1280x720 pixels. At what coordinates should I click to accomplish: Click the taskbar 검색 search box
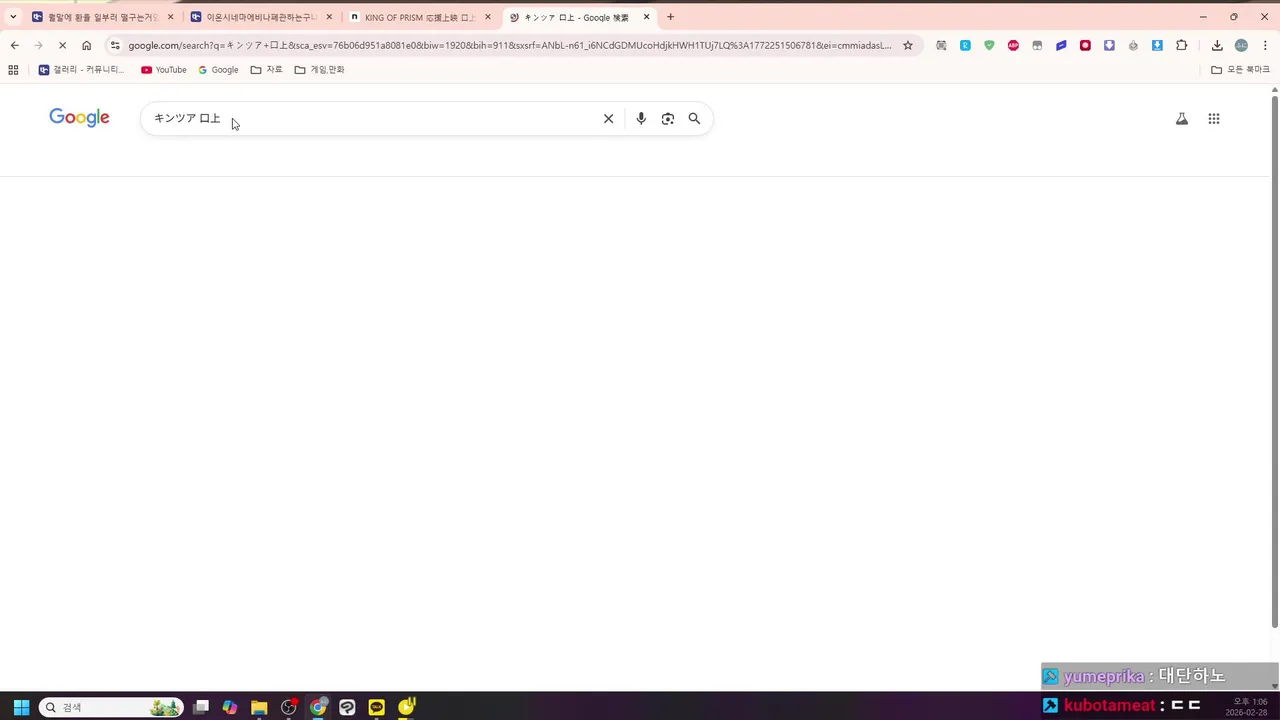click(111, 707)
